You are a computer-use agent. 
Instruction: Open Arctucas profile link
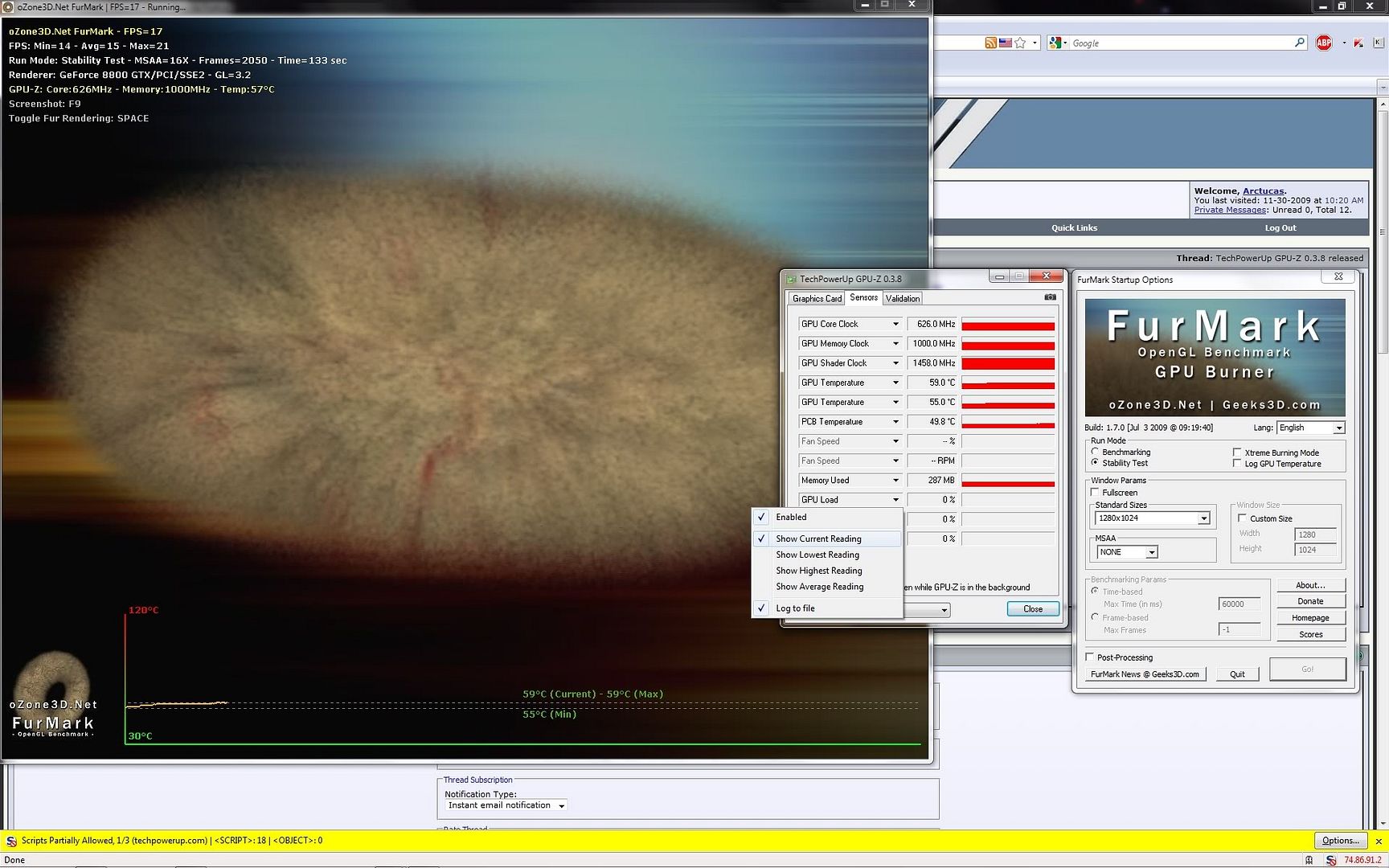1263,191
